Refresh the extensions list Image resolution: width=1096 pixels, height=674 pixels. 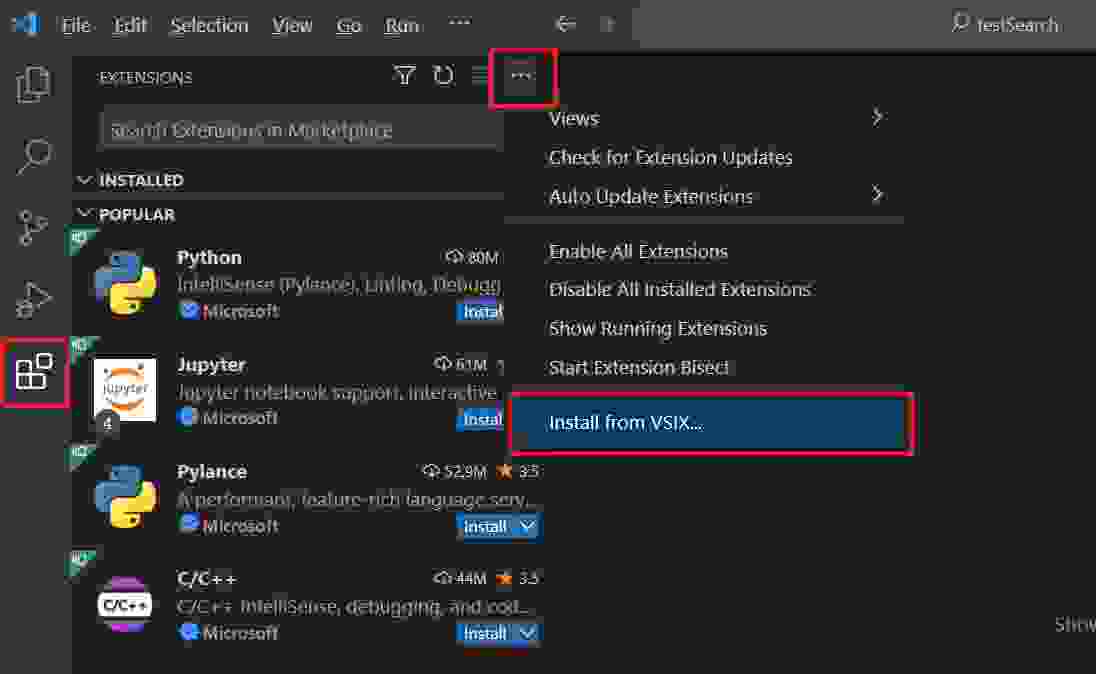coord(443,75)
